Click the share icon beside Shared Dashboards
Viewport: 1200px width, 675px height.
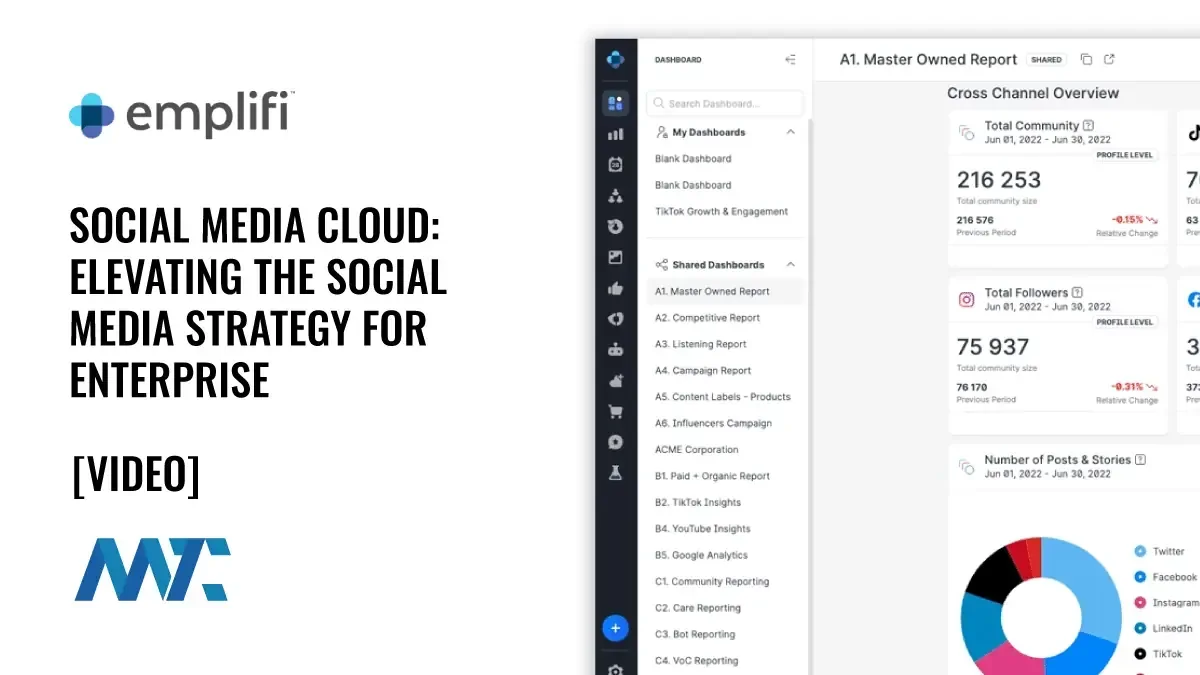point(661,265)
